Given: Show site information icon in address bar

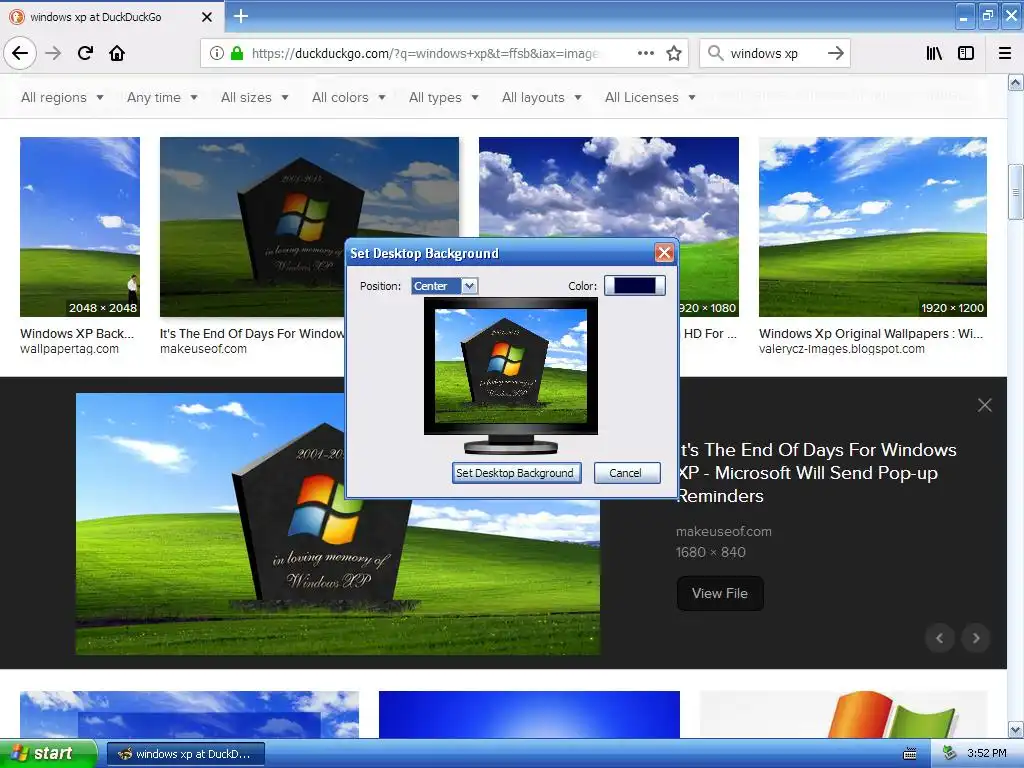Looking at the screenshot, I should [217, 53].
